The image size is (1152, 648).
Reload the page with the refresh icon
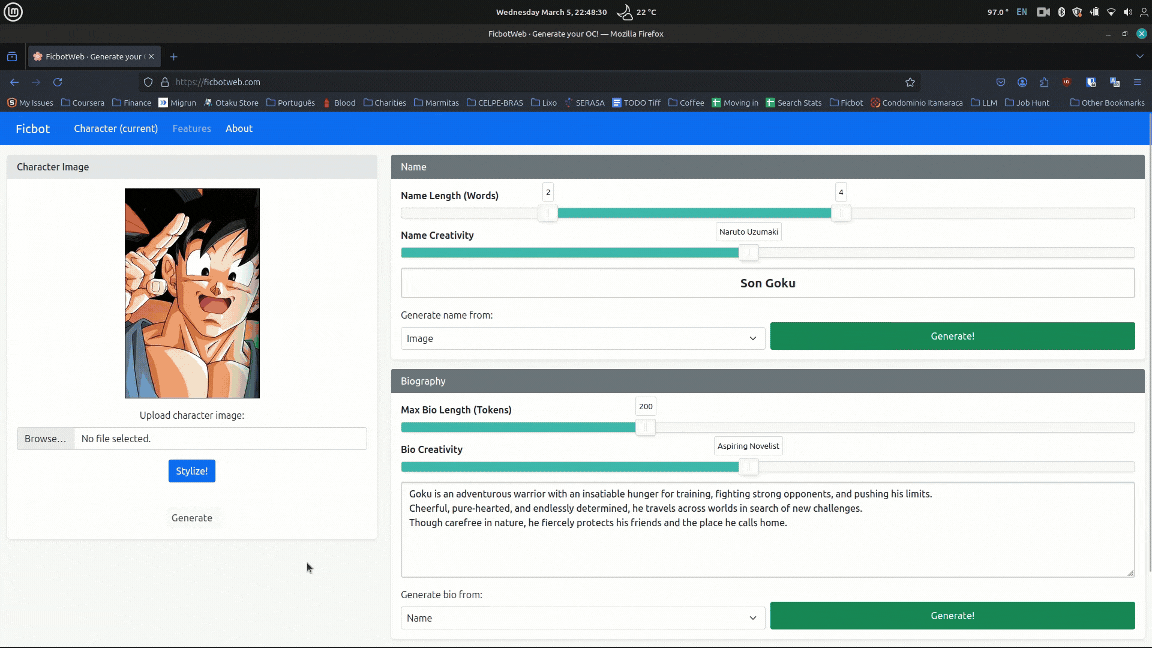tap(57, 82)
